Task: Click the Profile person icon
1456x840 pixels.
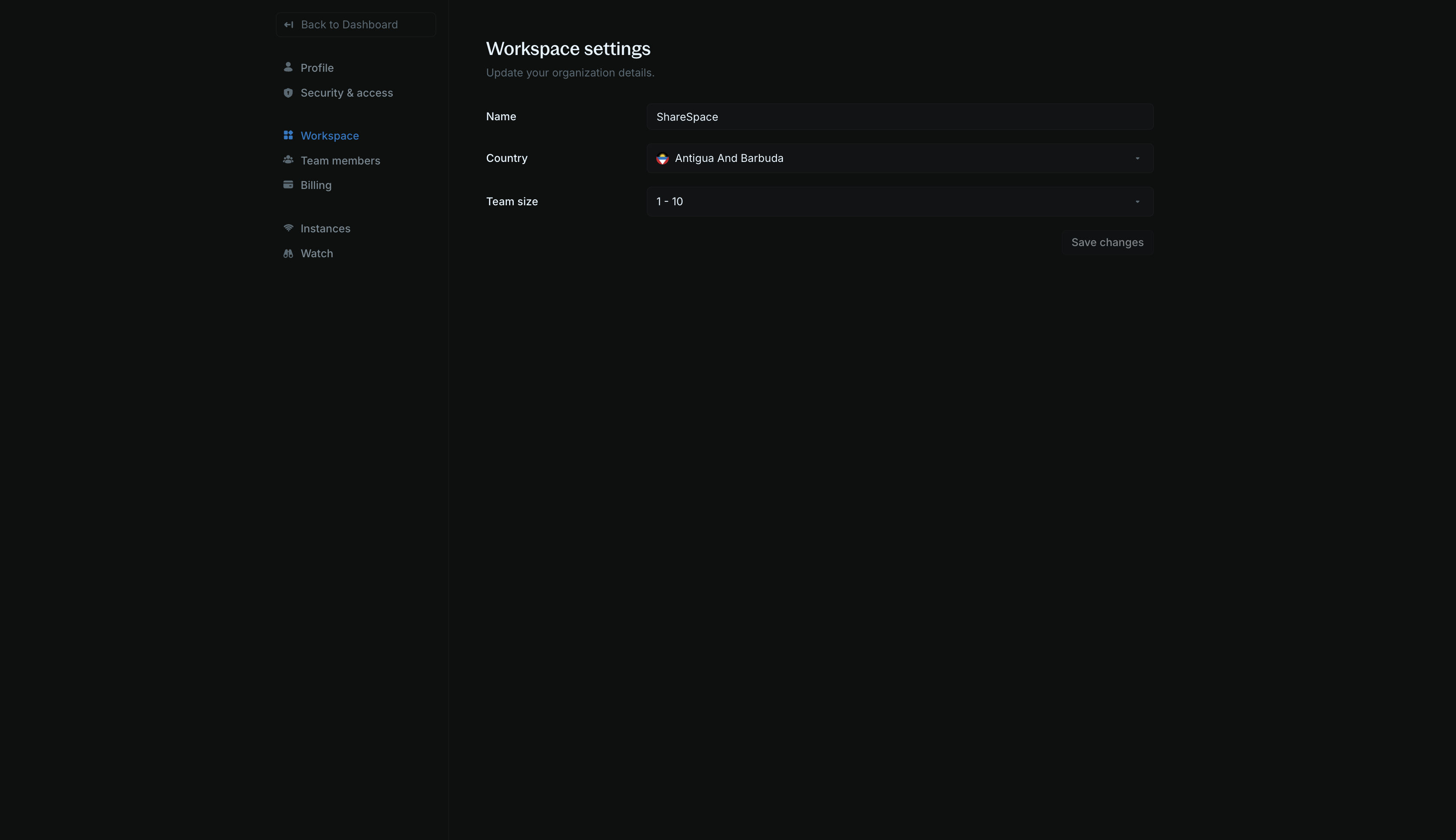Action: coord(289,67)
